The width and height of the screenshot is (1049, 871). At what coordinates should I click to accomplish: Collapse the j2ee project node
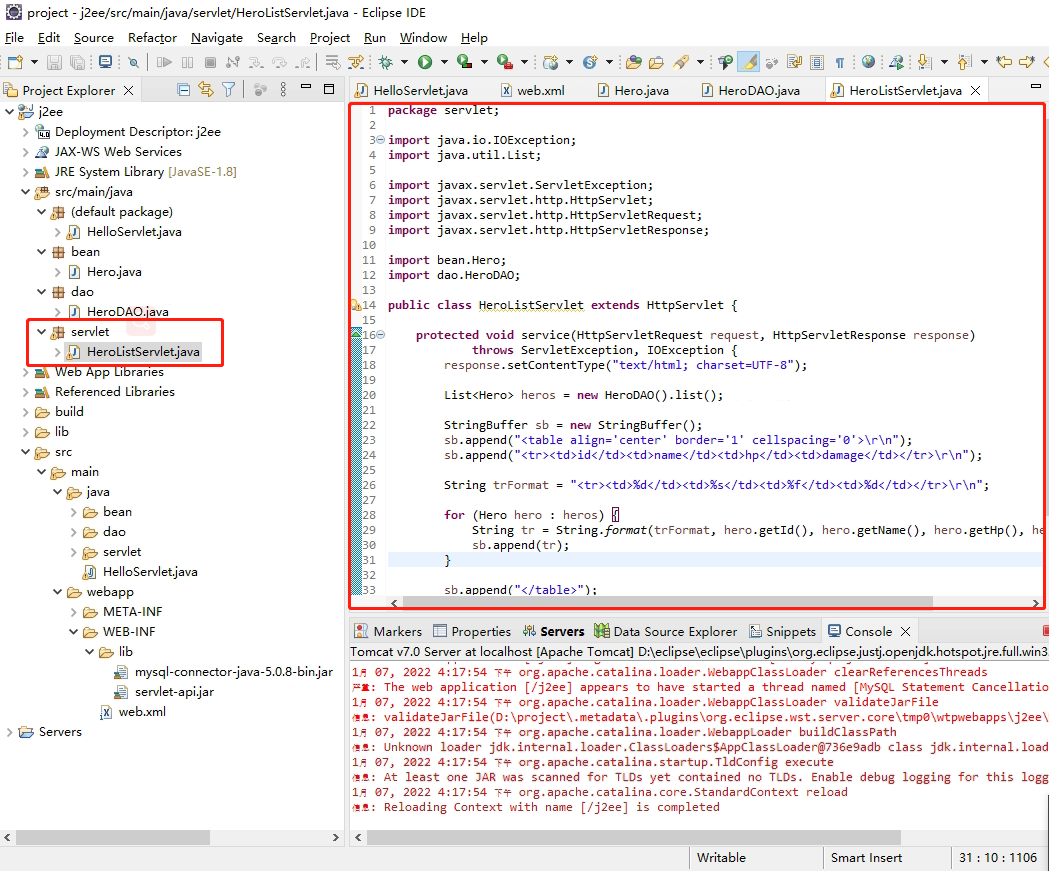[9, 112]
